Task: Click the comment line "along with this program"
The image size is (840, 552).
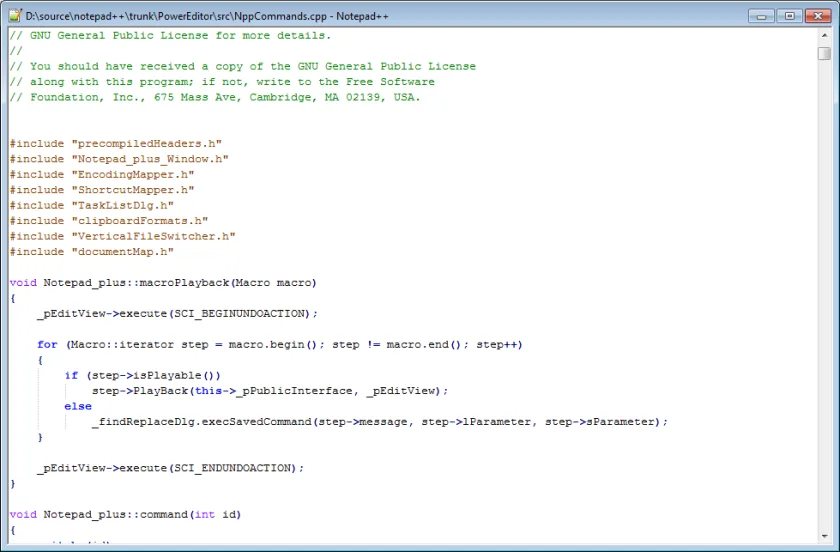Action: click(222, 82)
